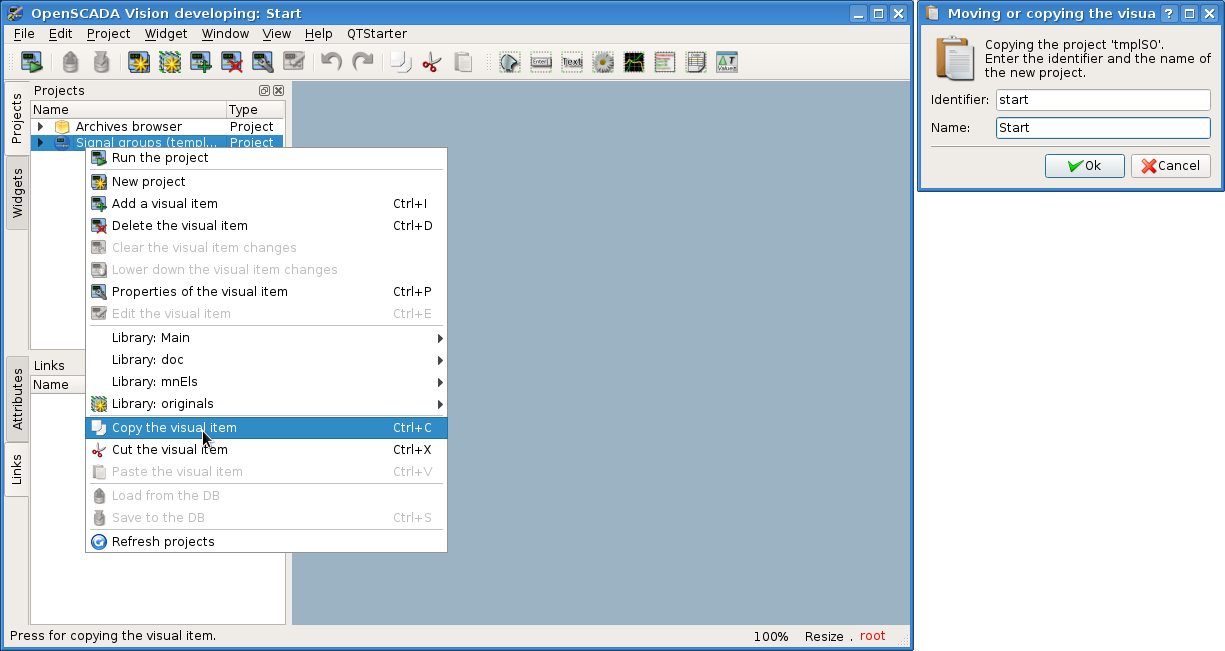Screen dimensions: 1225x651
Task: Switch to the Attributes side tab
Action: 17,399
